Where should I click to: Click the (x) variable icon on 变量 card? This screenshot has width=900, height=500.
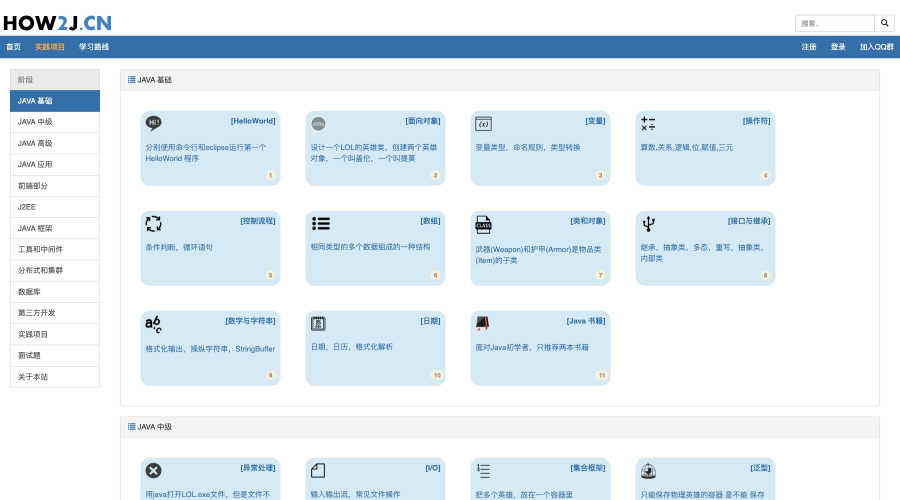(x=483, y=123)
